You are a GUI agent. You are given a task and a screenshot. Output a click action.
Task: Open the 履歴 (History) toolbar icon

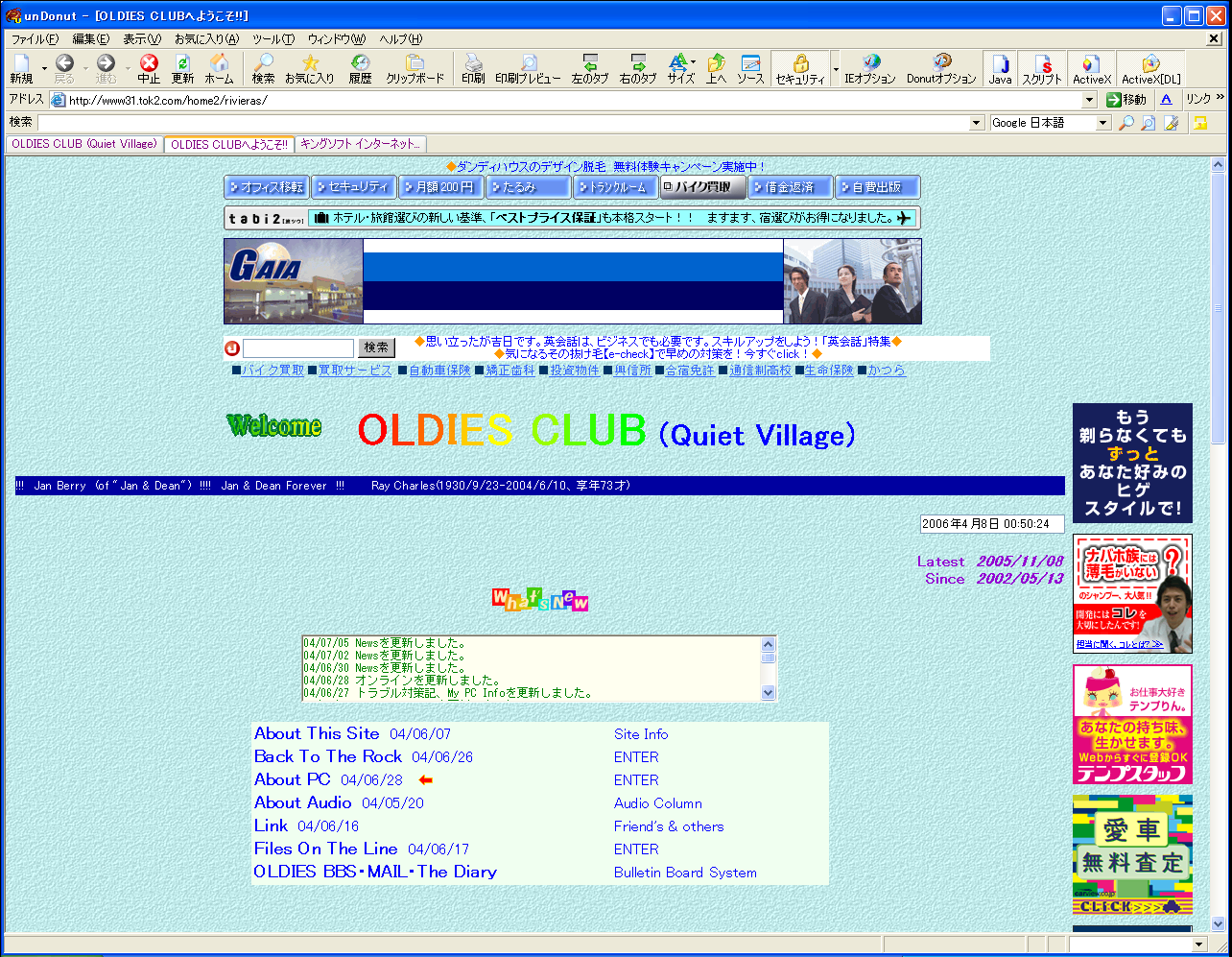pyautogui.click(x=360, y=68)
